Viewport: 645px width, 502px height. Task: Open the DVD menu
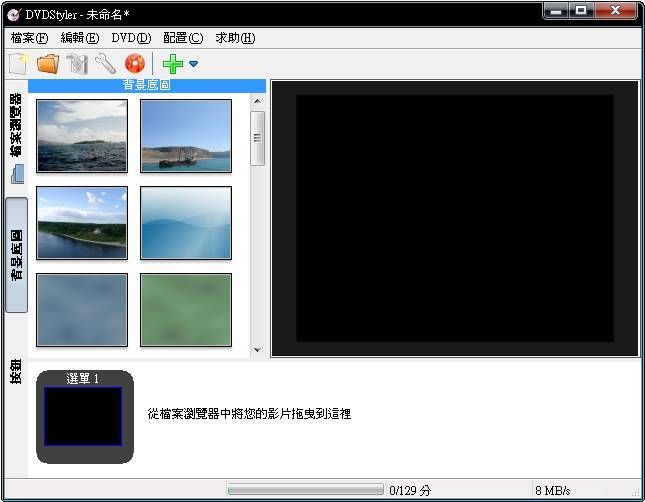tap(131, 38)
